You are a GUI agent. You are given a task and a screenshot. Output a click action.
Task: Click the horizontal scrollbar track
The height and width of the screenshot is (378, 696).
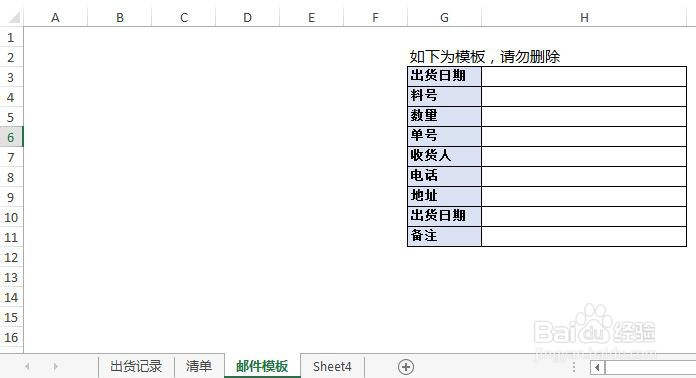click(x=650, y=367)
